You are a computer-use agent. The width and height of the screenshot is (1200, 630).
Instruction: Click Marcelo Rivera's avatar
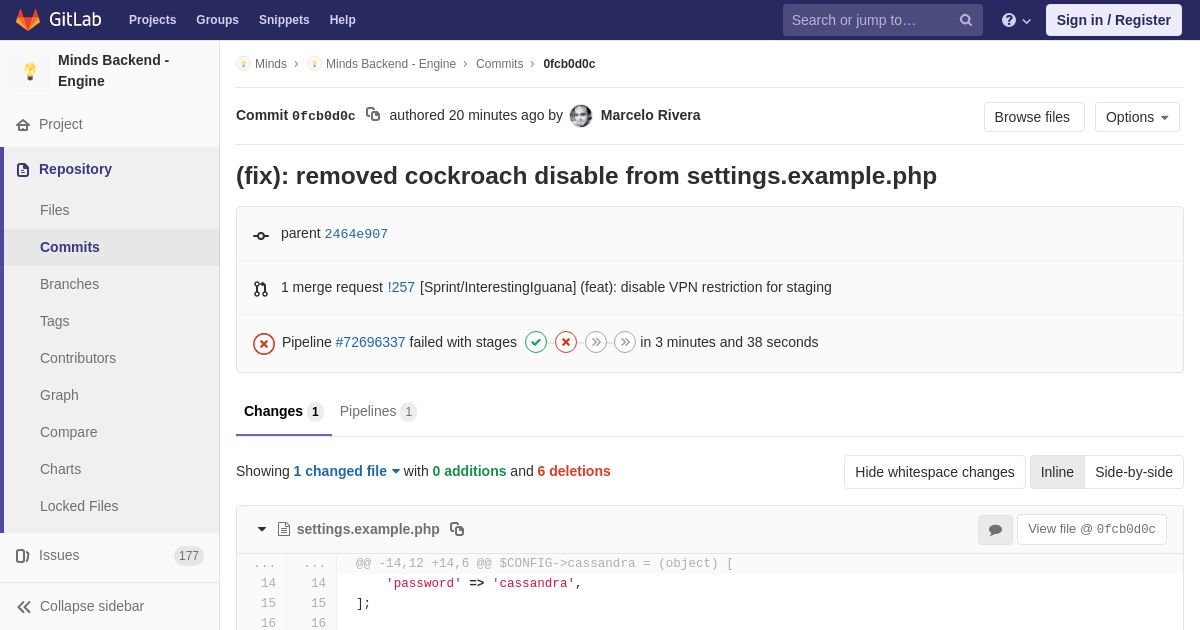pyautogui.click(x=581, y=116)
